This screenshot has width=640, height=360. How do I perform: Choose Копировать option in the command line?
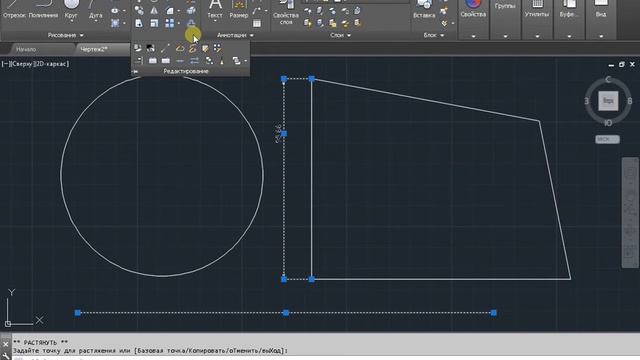coord(208,351)
